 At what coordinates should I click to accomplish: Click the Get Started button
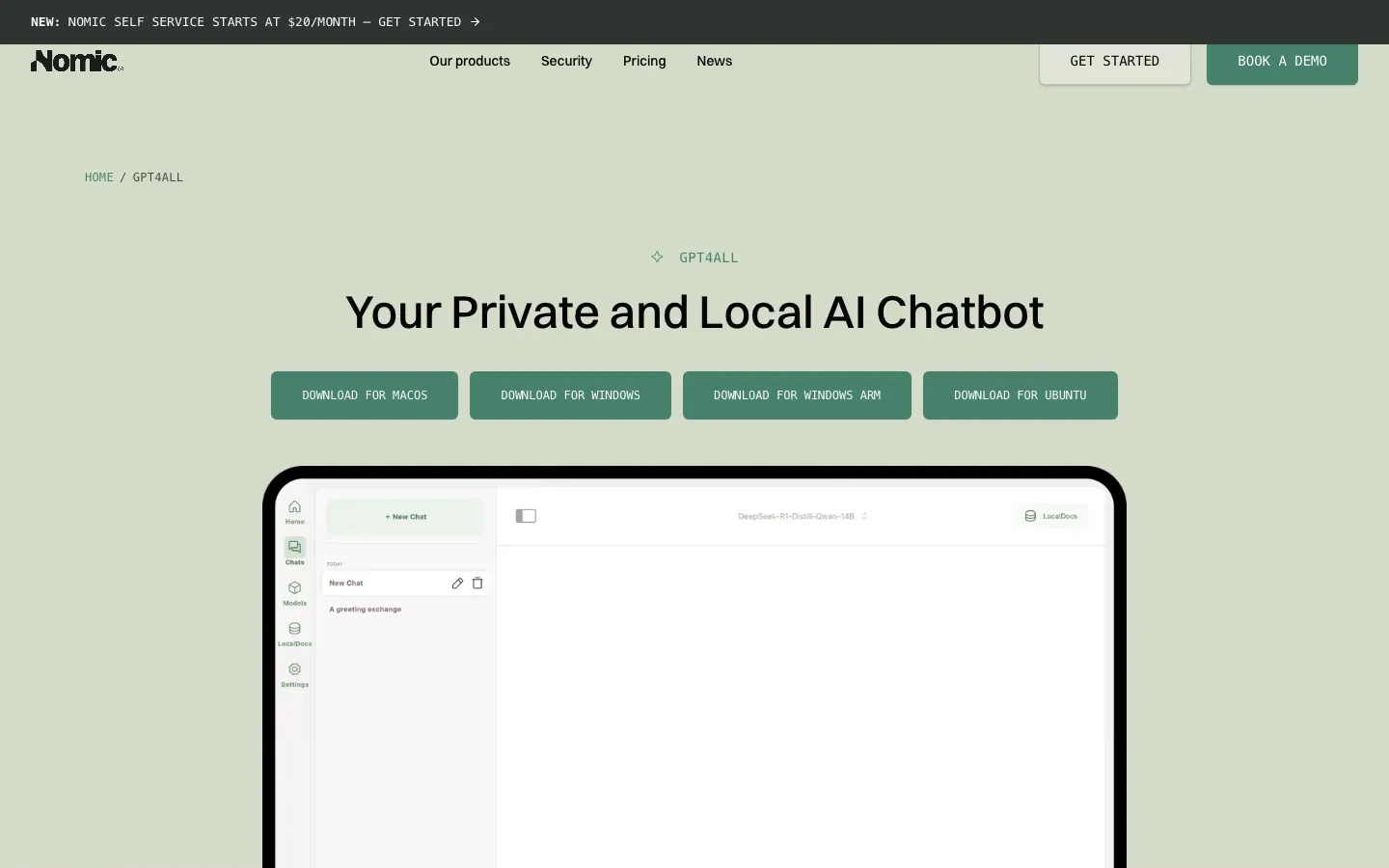[x=1115, y=62]
